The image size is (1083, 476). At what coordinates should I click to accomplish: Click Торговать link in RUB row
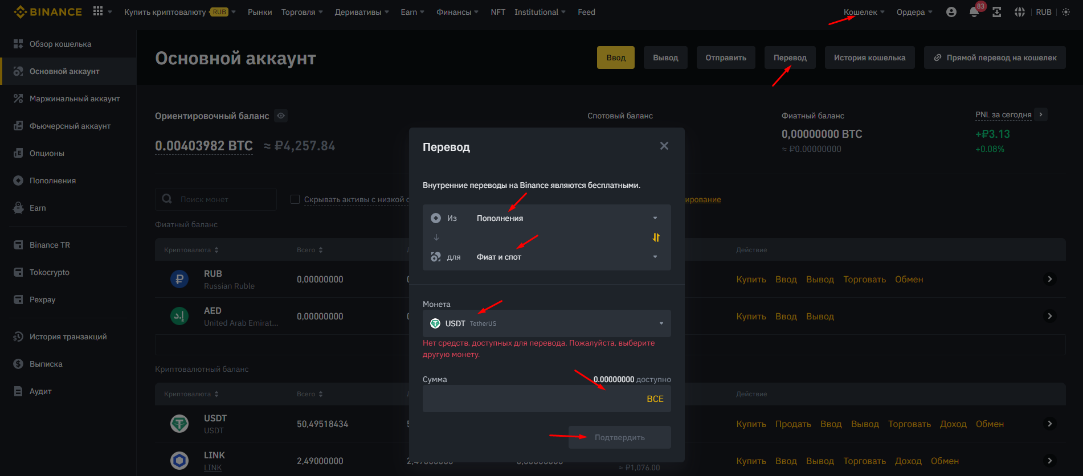click(865, 279)
